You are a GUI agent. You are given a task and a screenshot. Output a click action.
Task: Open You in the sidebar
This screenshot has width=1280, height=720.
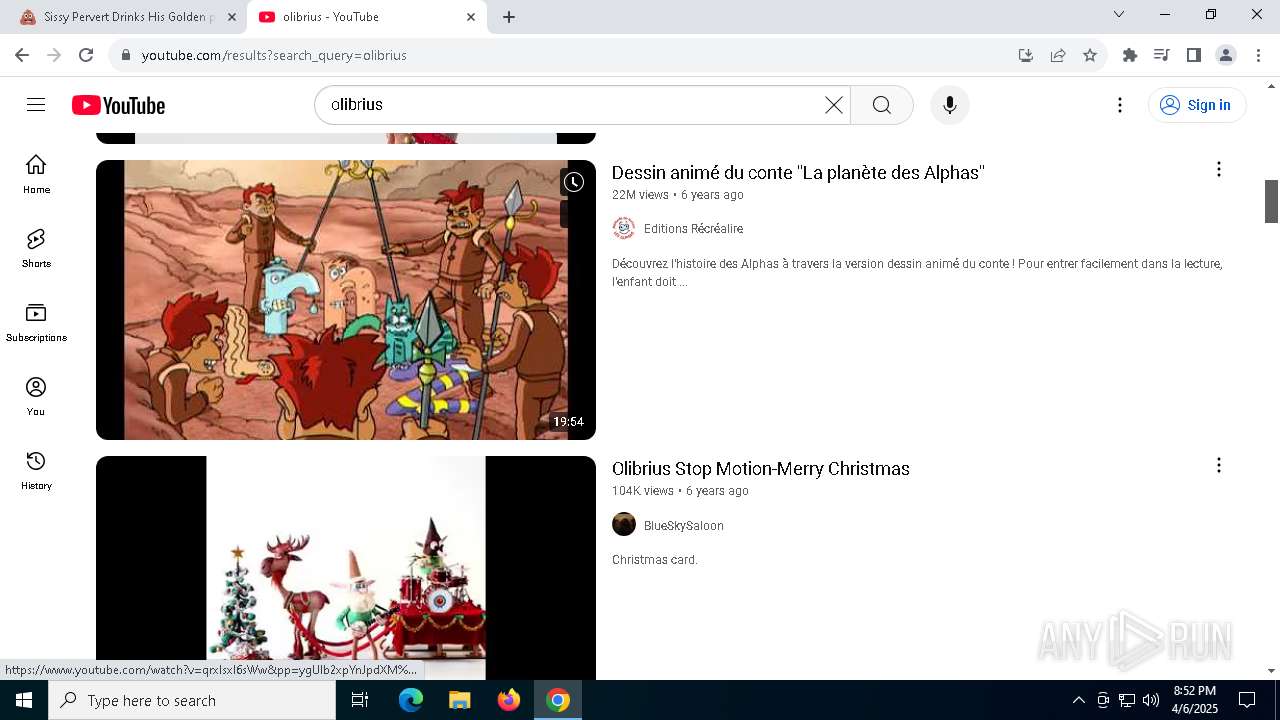tap(36, 396)
